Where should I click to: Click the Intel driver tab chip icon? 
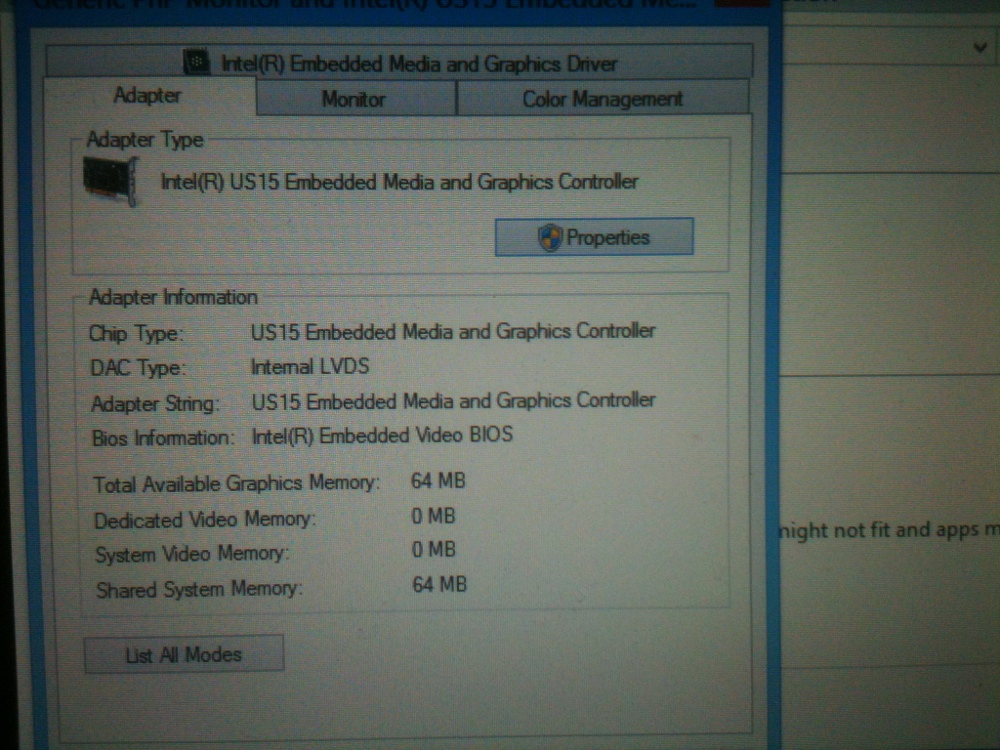[x=196, y=62]
